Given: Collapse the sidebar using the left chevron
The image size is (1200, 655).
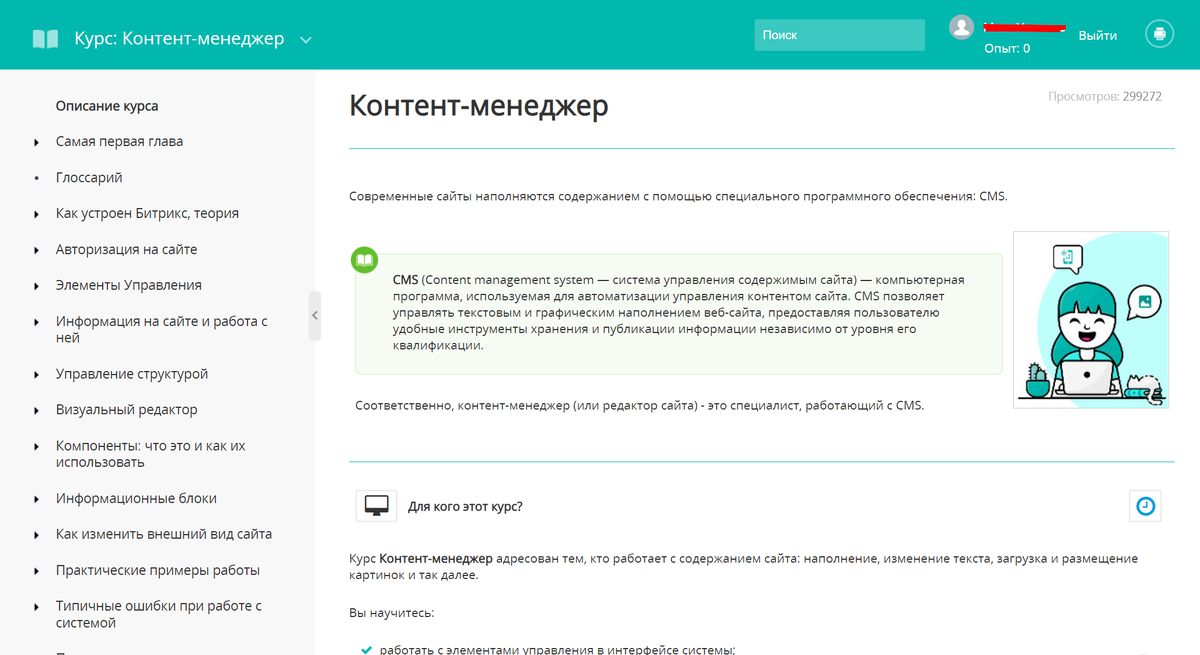Looking at the screenshot, I should (x=314, y=315).
